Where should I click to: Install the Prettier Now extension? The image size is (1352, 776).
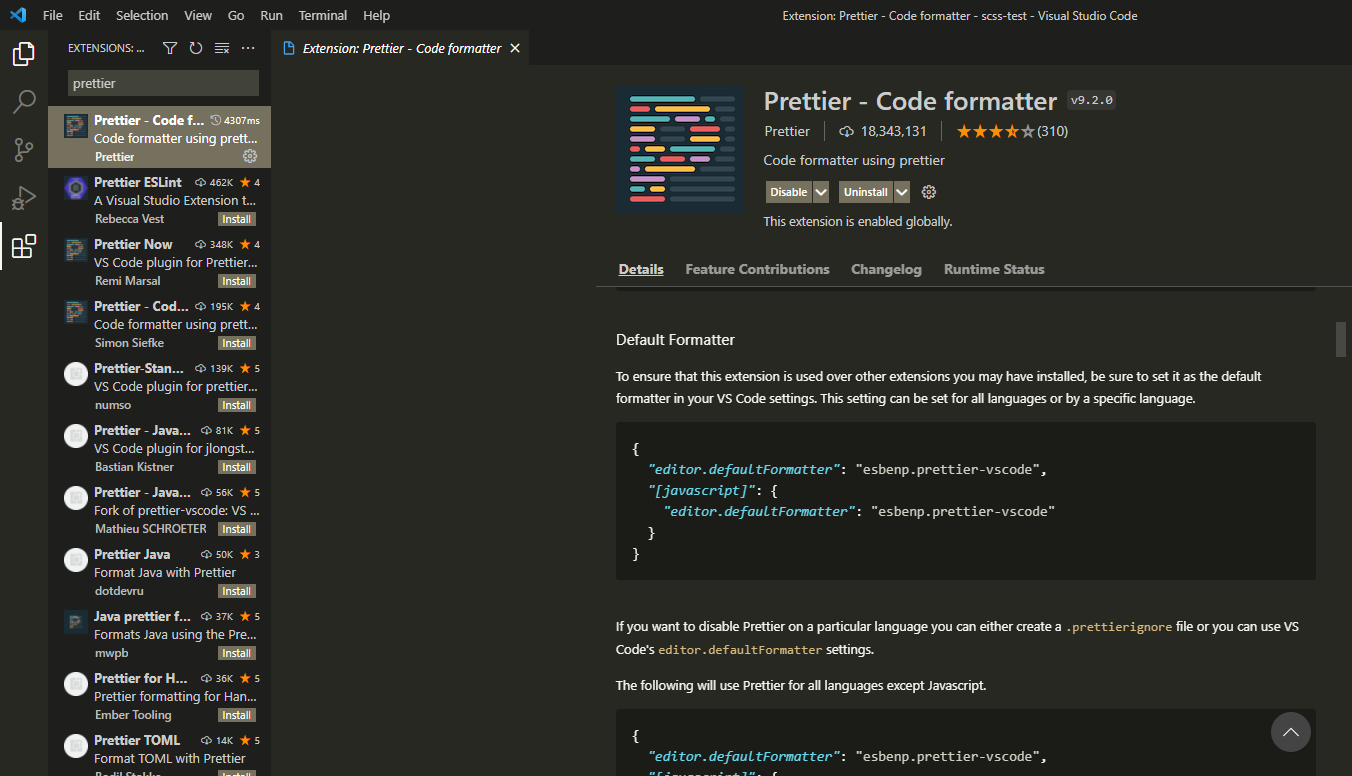(237, 281)
